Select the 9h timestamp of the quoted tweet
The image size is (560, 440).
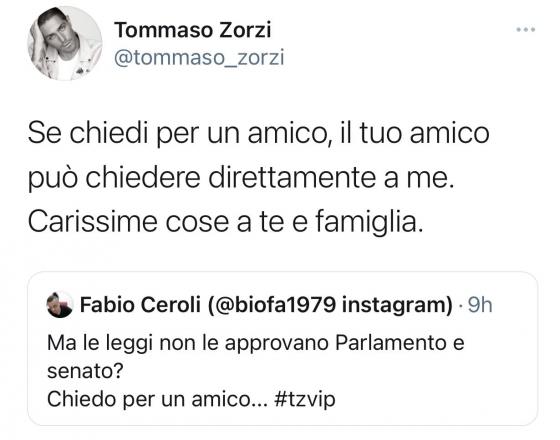480,305
